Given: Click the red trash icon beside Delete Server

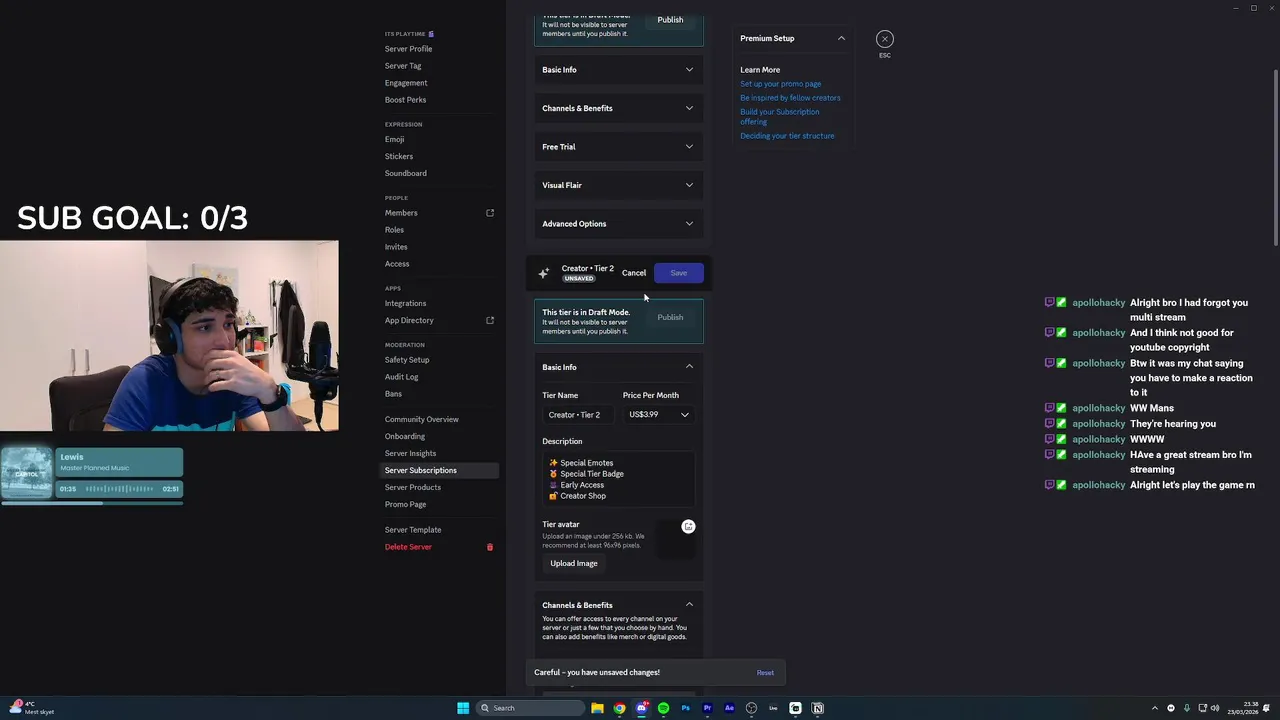Looking at the screenshot, I should click(490, 547).
